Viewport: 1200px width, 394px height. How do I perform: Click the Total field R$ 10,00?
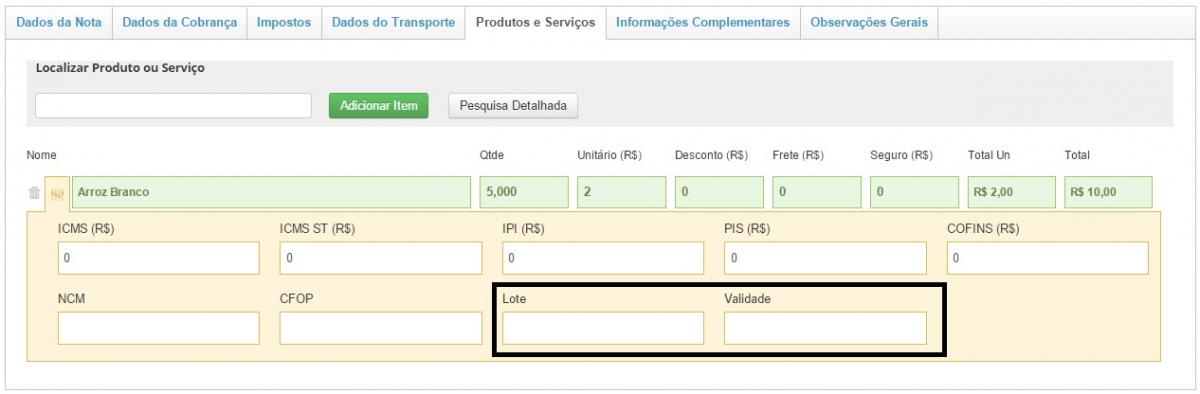(x=1108, y=192)
